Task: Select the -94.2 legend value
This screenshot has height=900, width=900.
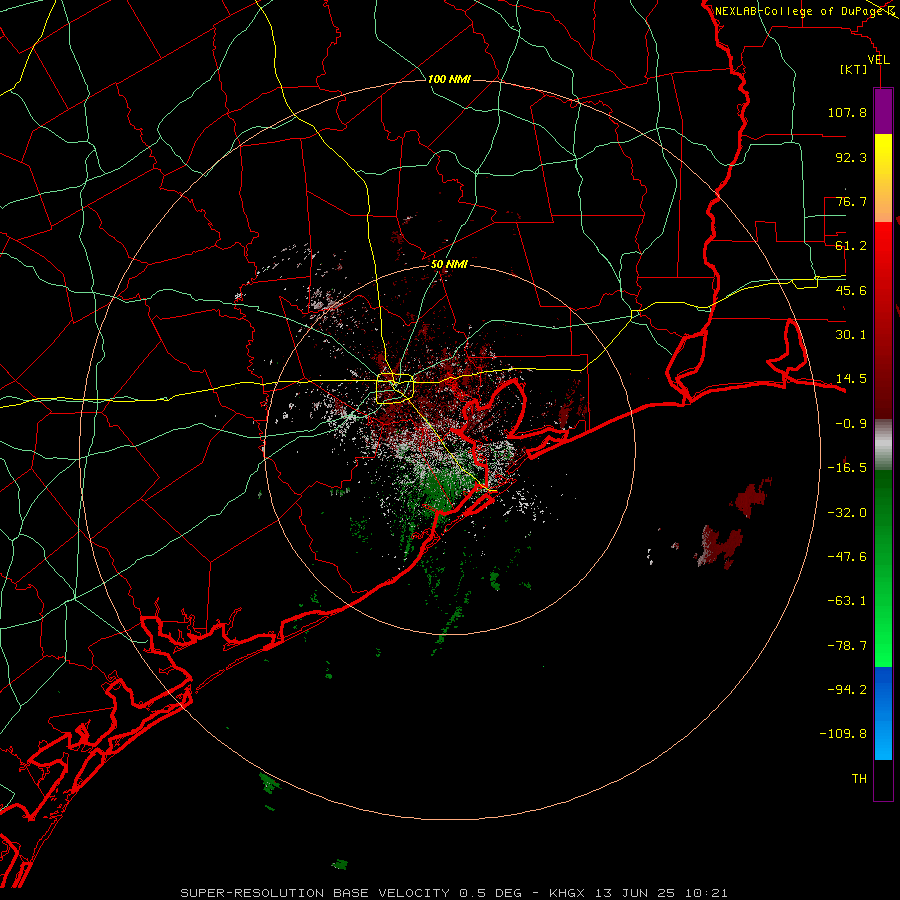Action: (847, 690)
